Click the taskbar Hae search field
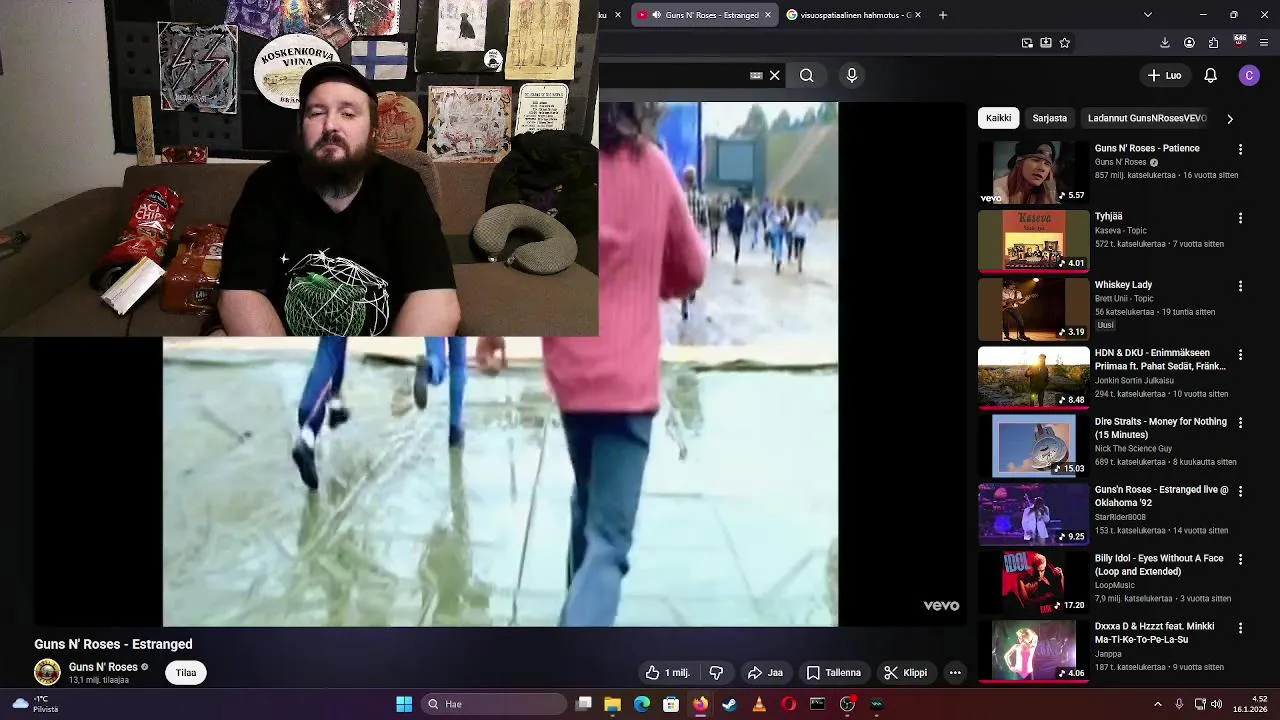 [x=494, y=704]
